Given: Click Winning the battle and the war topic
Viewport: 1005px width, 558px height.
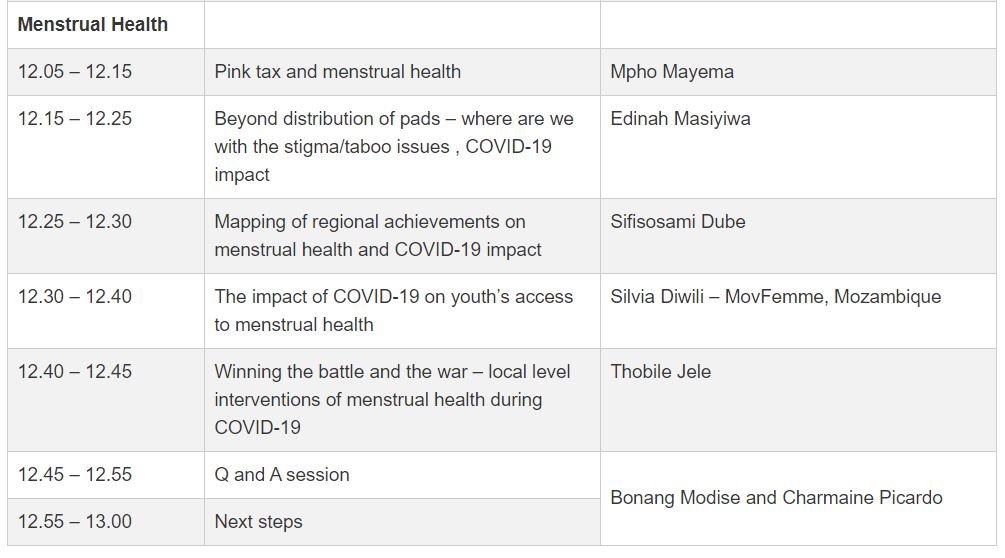Looking at the screenshot, I should click(x=392, y=399).
